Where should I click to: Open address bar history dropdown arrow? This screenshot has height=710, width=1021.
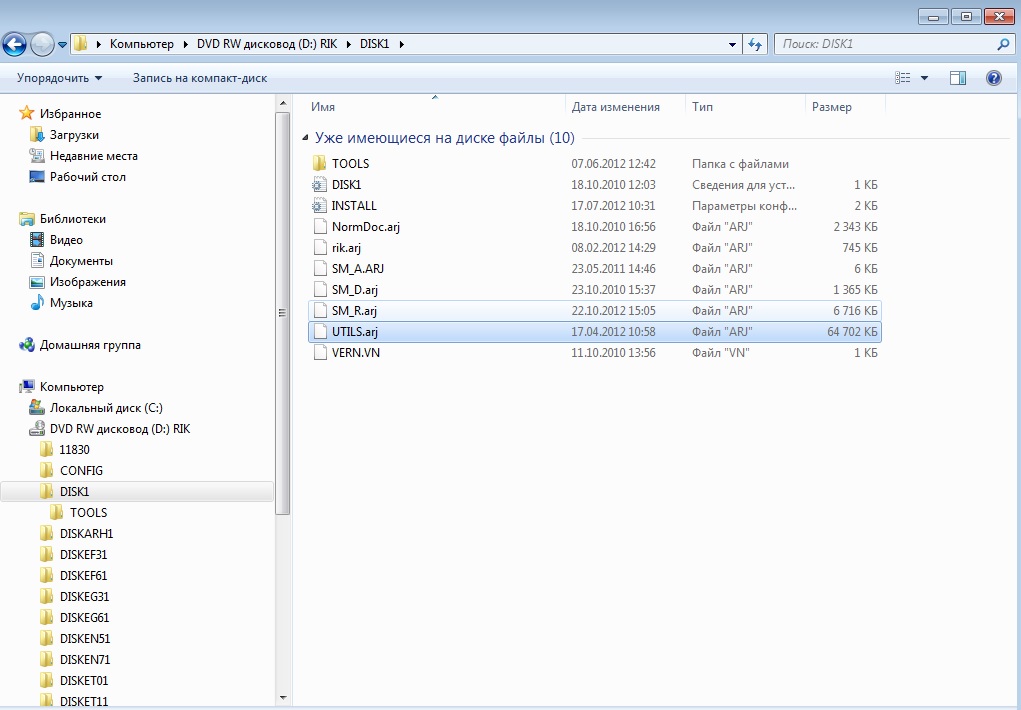[732, 44]
